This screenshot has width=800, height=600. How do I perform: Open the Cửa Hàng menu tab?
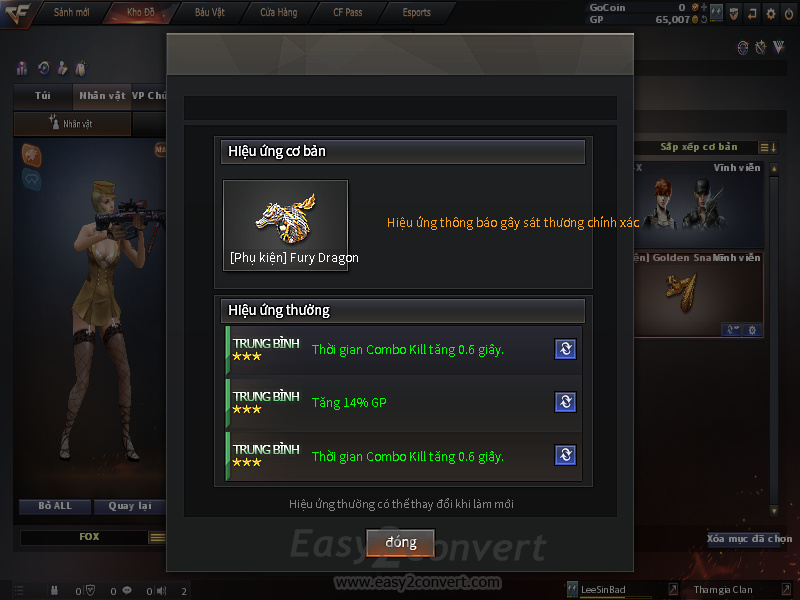point(279,13)
